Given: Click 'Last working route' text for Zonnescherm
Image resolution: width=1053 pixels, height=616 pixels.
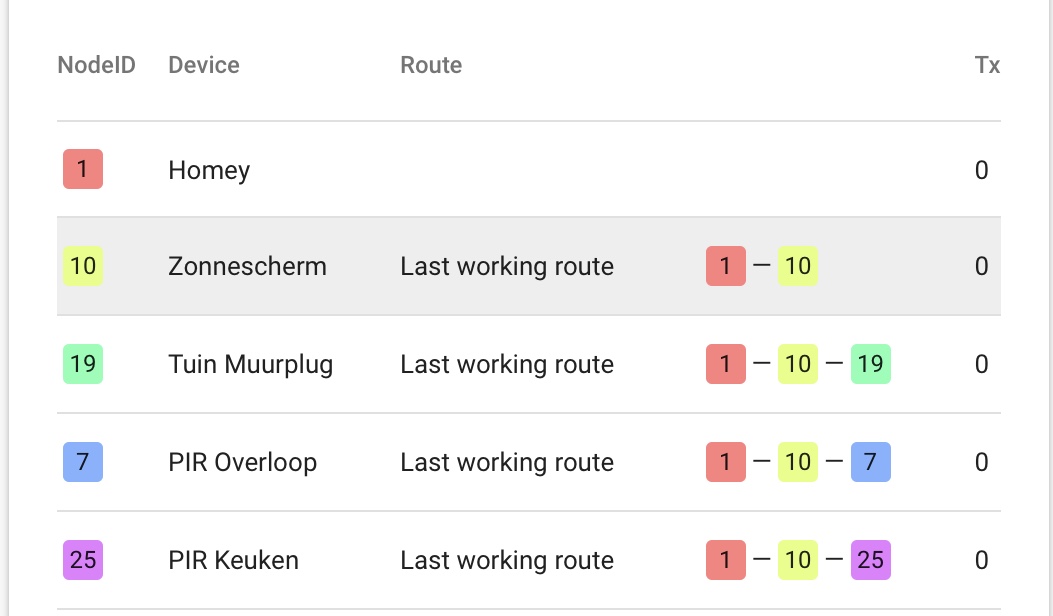Looking at the screenshot, I should pyautogui.click(x=507, y=267).
